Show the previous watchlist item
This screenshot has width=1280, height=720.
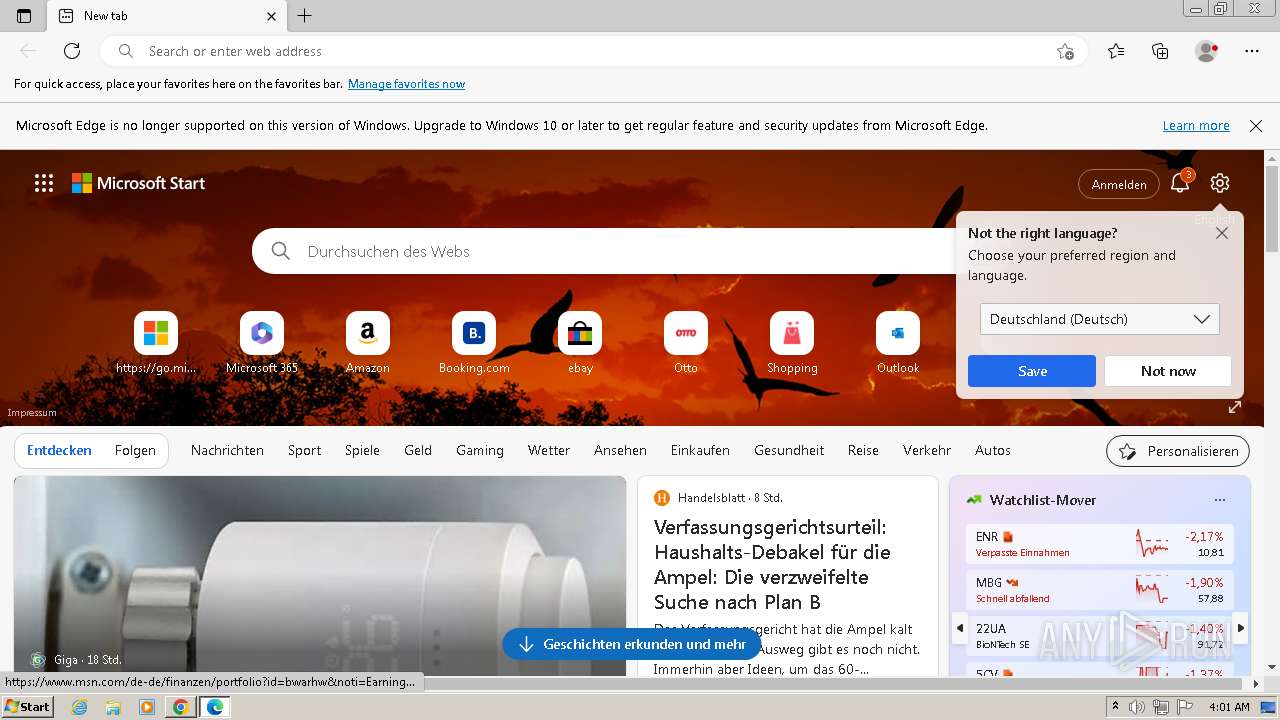click(960, 628)
